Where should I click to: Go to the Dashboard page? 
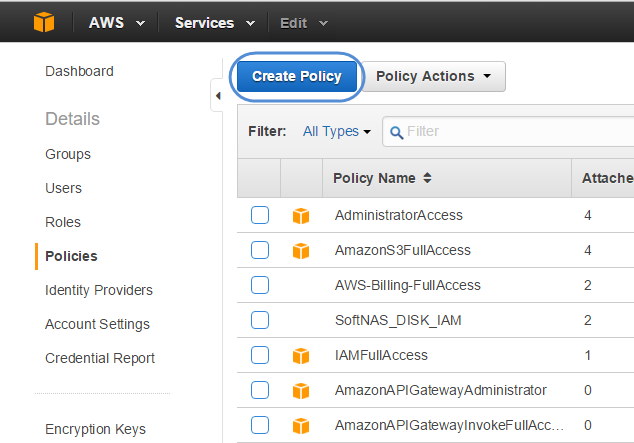[79, 71]
